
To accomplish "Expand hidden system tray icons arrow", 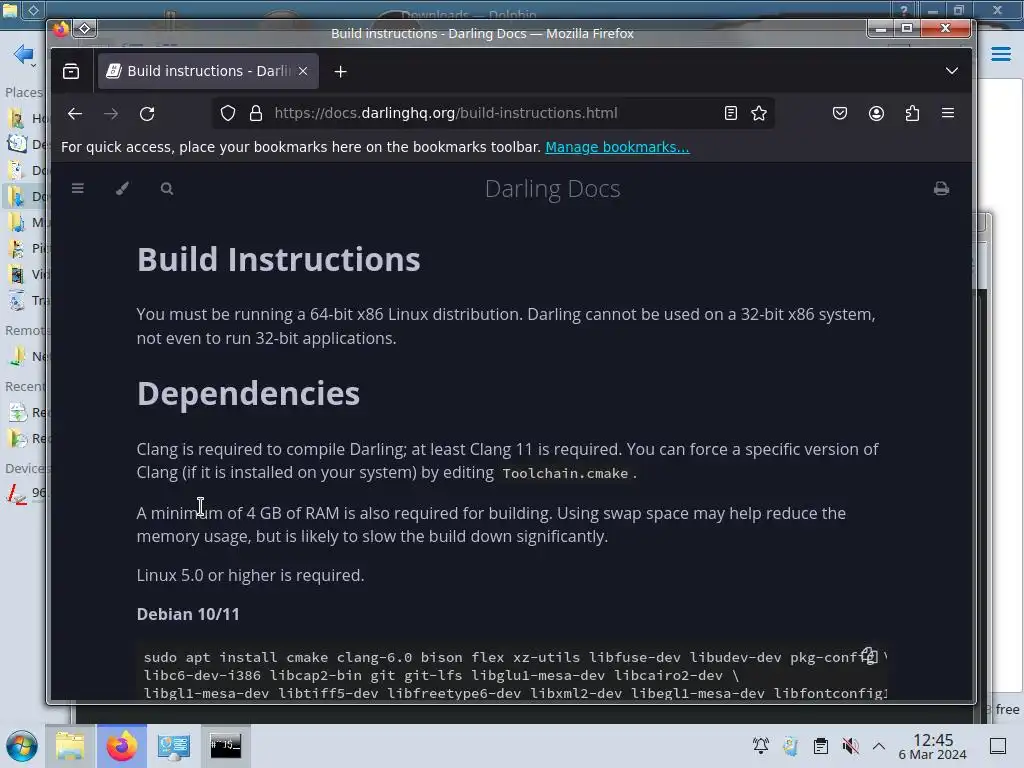I will pos(879,746).
